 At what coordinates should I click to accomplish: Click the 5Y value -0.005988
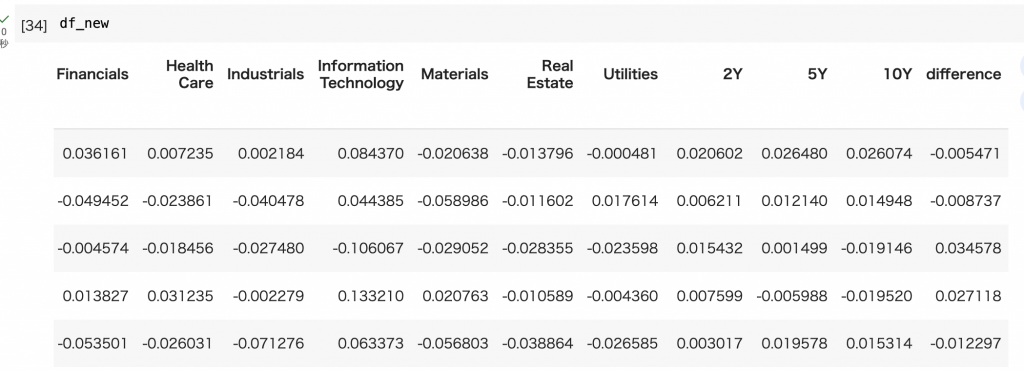click(x=792, y=297)
